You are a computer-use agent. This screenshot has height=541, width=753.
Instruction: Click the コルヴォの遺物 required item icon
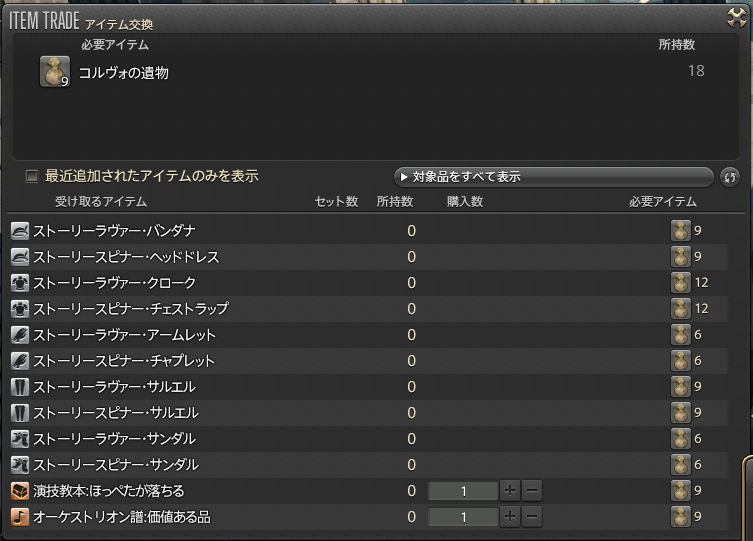pyautogui.click(x=54, y=72)
